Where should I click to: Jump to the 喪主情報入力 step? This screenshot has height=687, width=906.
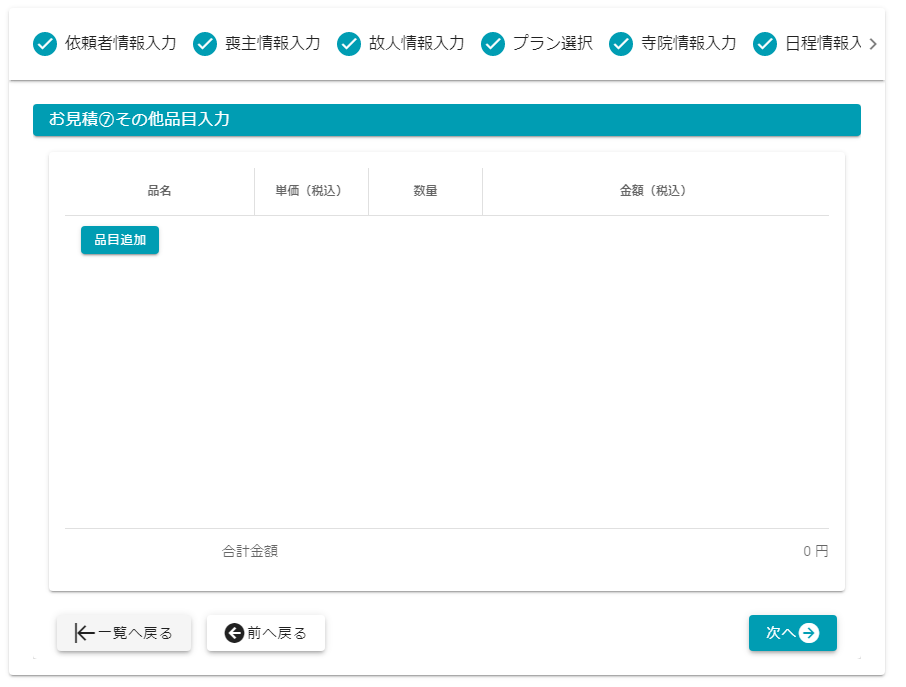click(x=272, y=44)
